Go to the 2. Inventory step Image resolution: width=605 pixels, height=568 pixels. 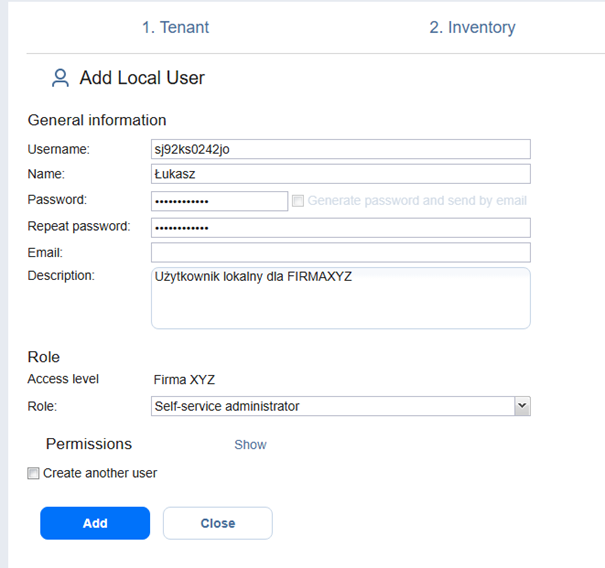tap(472, 27)
